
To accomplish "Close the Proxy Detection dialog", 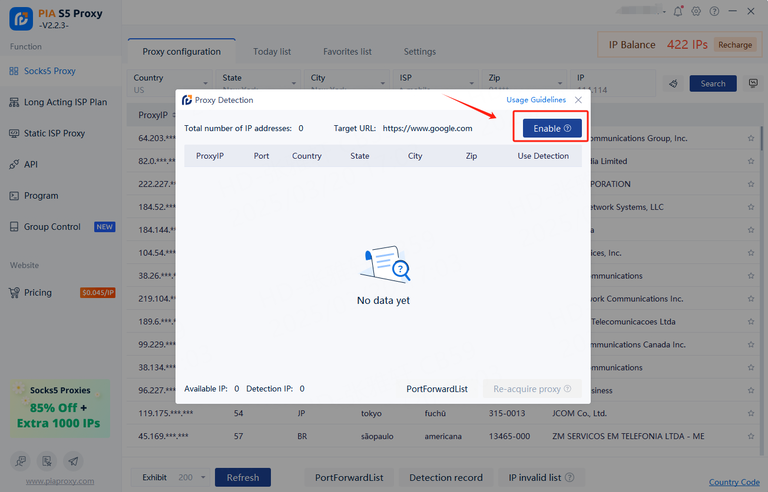I will click(578, 100).
